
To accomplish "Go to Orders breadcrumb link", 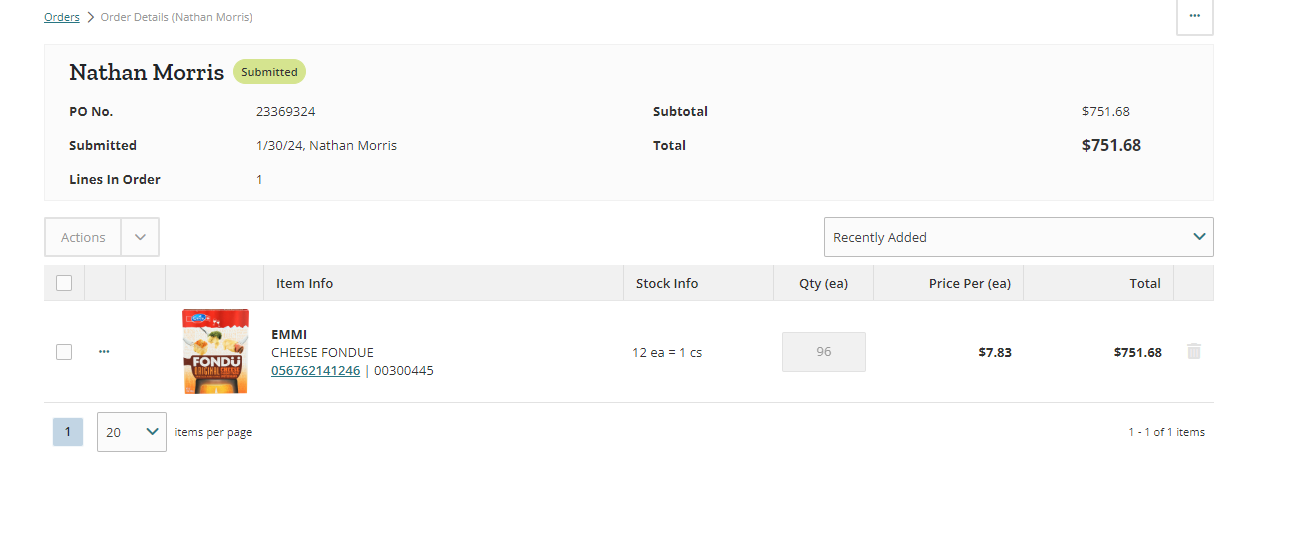I will pos(62,17).
